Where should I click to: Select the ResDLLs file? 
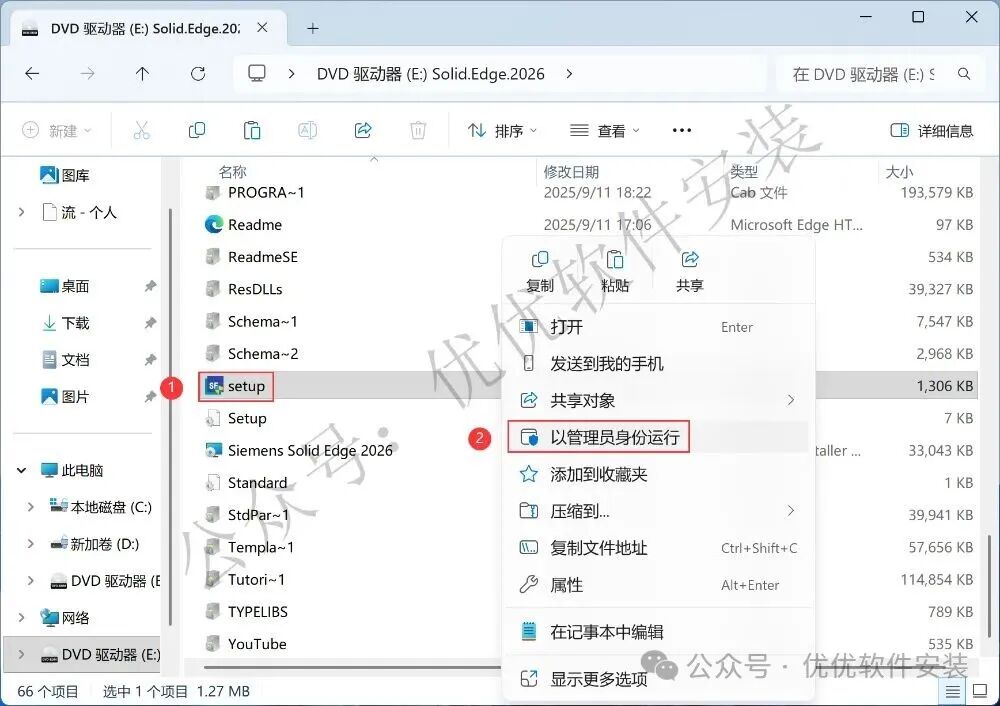tap(255, 289)
